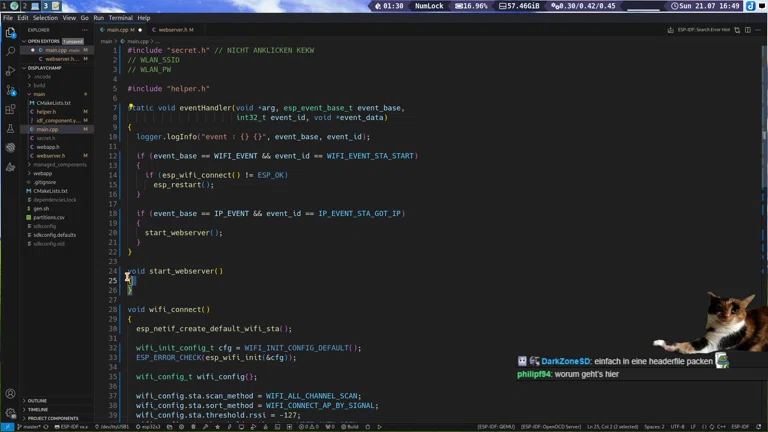Image resolution: width=768 pixels, height=432 pixels.
Task: Select target esp32s3 in status bar
Action: coord(148,427)
